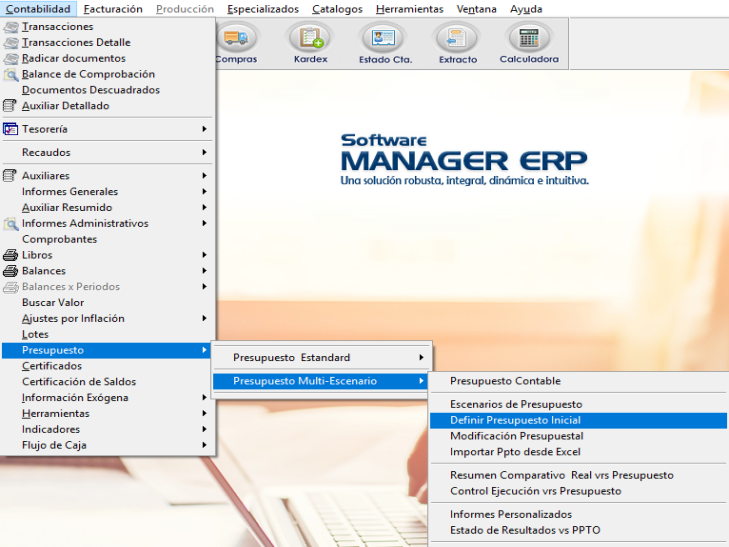This screenshot has width=729, height=547.
Task: Open Certificados menu entry
Action: pos(107,366)
